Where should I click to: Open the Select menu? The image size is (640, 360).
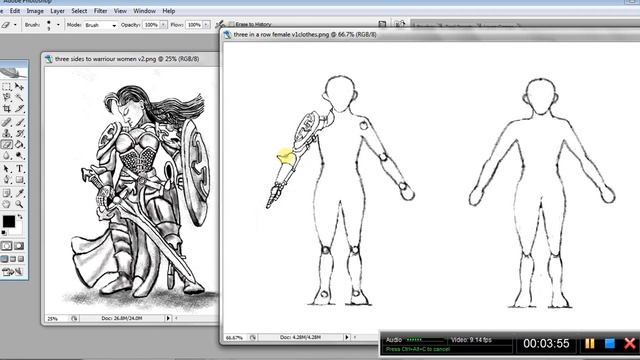79,11
